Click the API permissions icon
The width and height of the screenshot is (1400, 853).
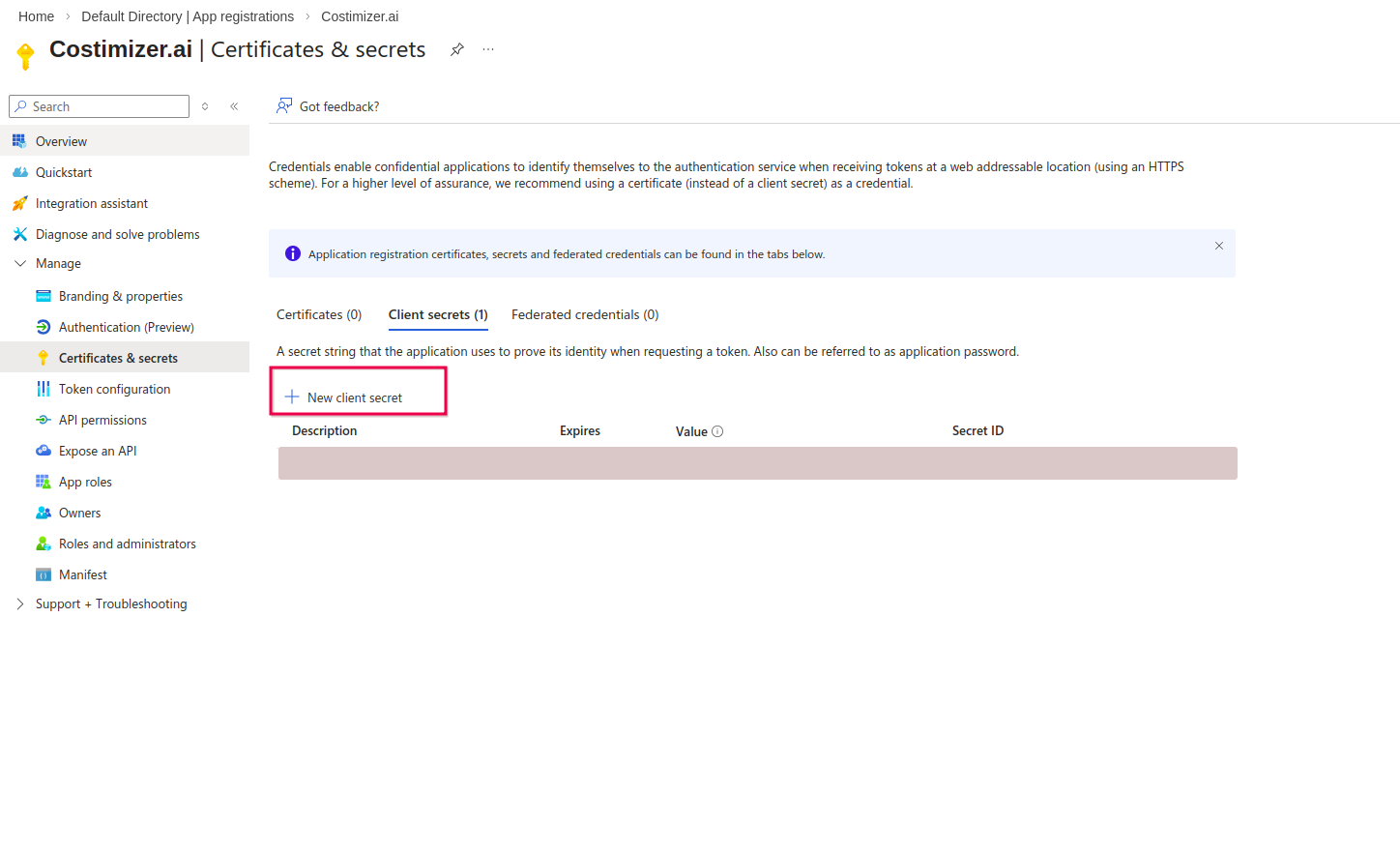44,420
